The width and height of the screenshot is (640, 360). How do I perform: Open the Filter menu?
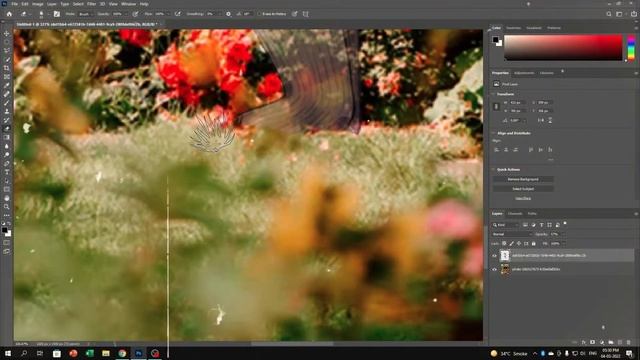[x=91, y=4]
